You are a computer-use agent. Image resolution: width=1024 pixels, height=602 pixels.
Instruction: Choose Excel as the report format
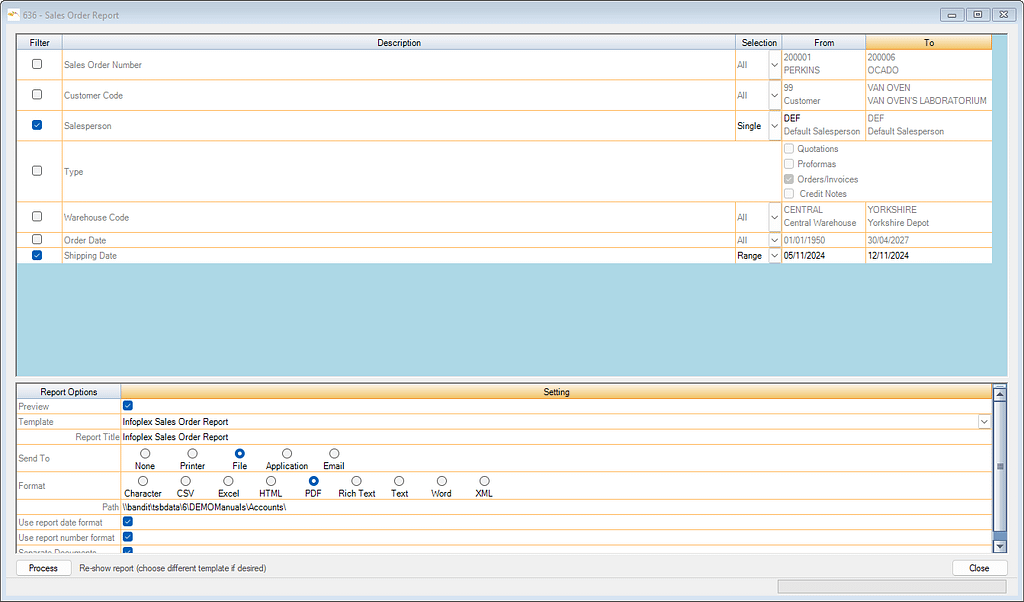click(229, 481)
